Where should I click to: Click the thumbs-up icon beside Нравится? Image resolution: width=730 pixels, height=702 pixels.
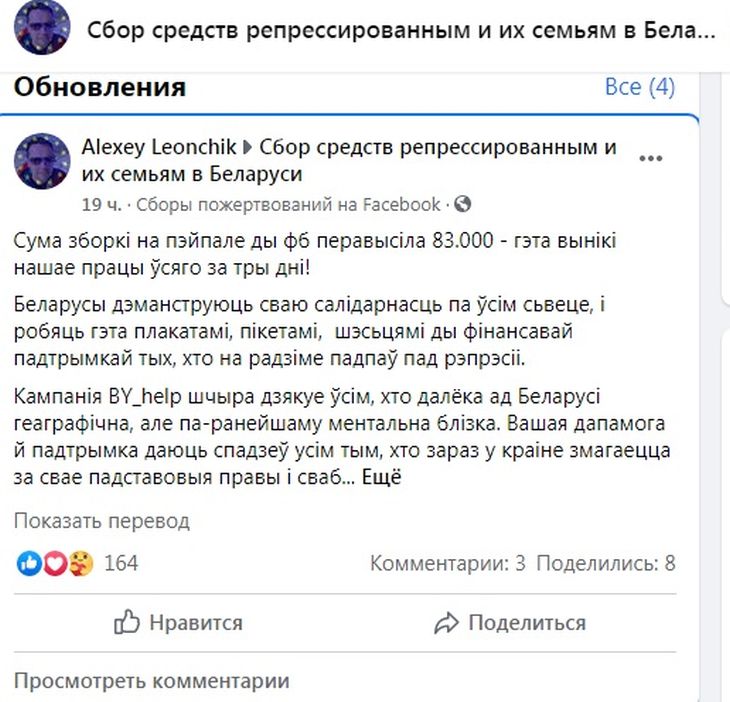pos(127,623)
